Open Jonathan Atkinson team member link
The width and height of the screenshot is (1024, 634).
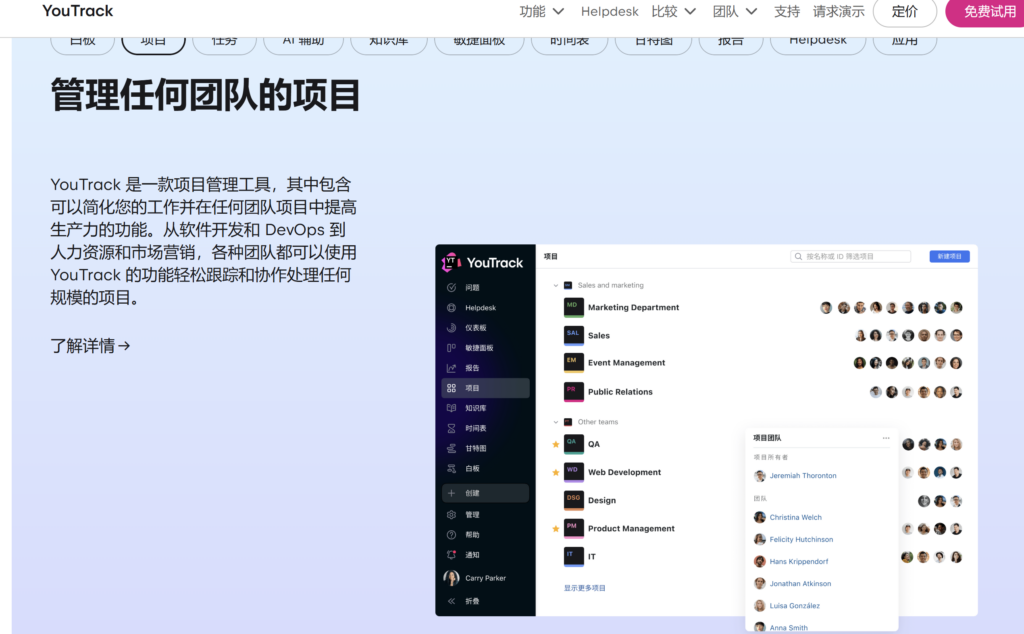click(x=800, y=584)
